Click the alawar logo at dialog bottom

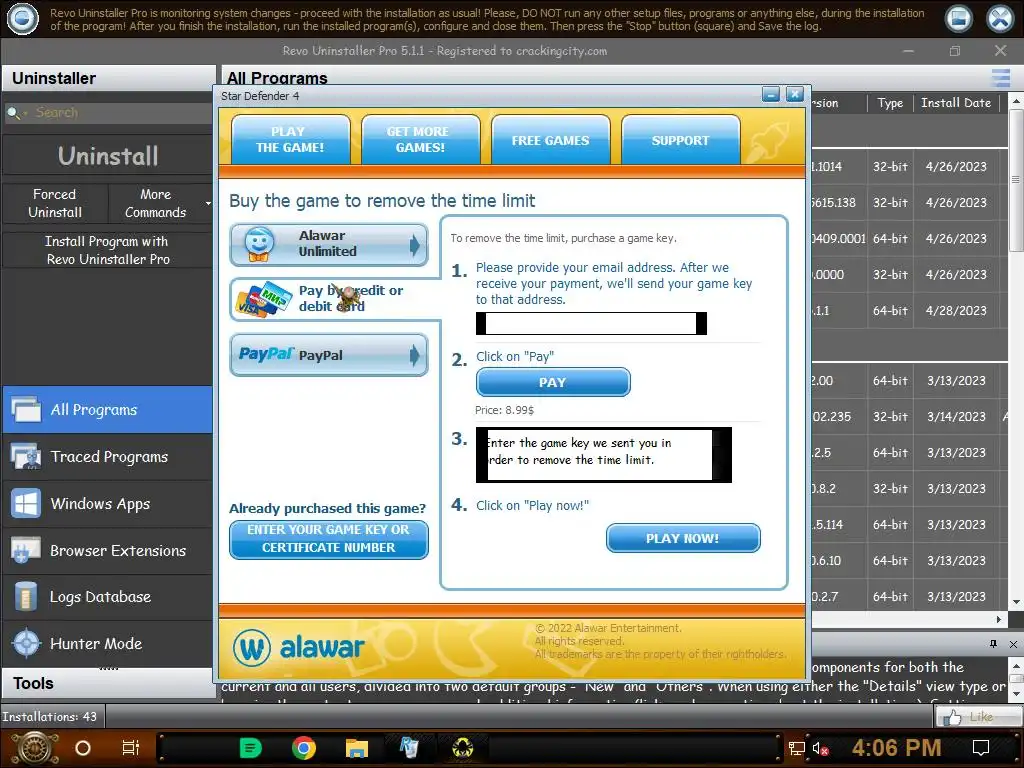pyautogui.click(x=298, y=648)
